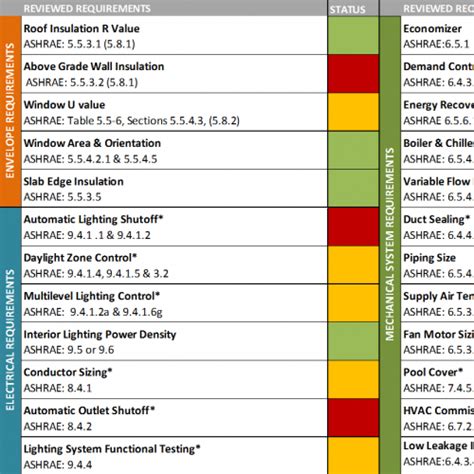Click green status cell for Interior Lighting Power Density
This screenshot has width=474, height=474.
coord(353,342)
